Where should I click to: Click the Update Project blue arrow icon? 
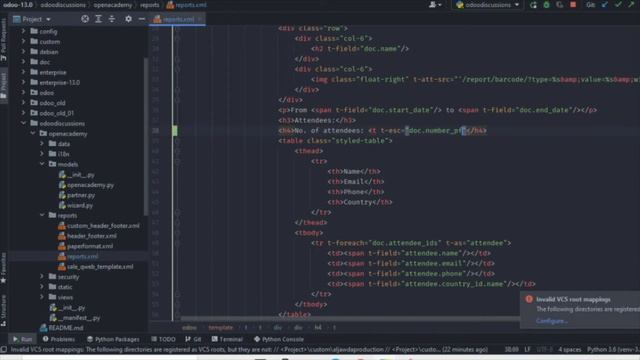point(604,5)
